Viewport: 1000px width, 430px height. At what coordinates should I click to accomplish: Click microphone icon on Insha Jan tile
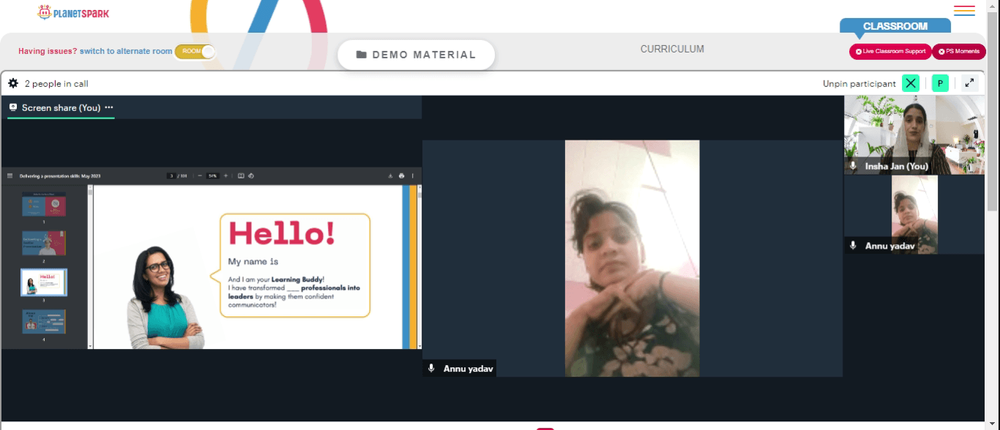pos(853,166)
